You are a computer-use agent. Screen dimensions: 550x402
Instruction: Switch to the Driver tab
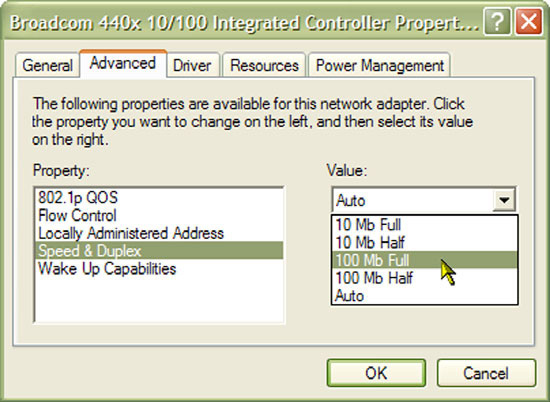click(x=193, y=66)
